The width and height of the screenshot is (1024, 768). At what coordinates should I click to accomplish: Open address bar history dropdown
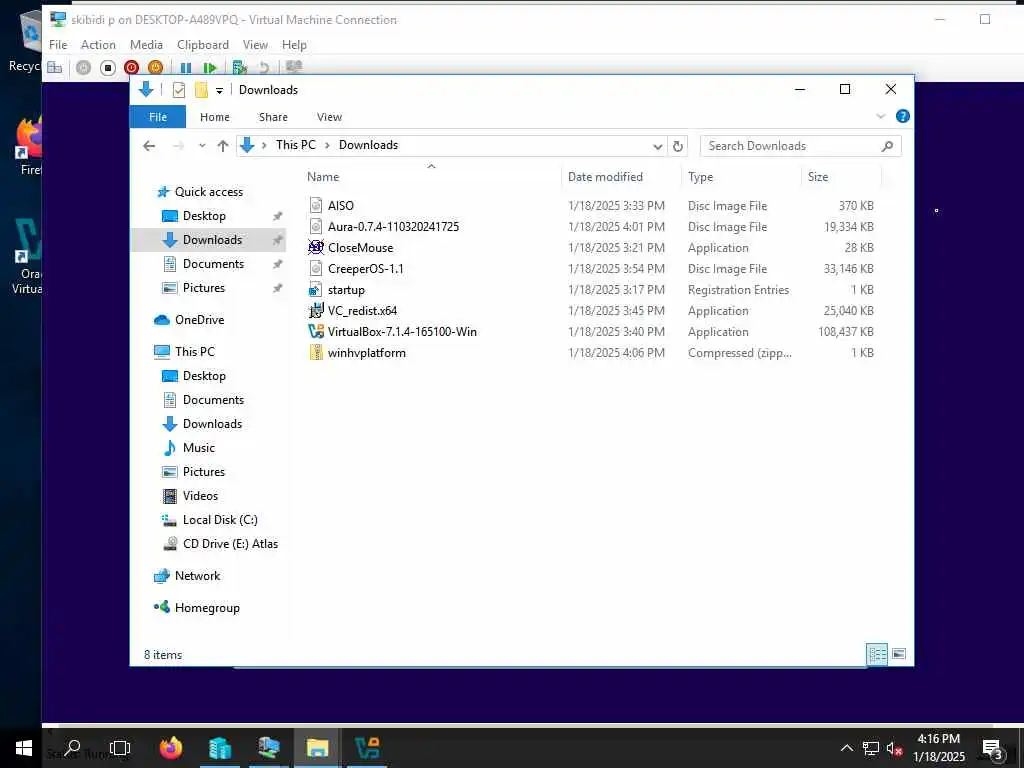click(x=658, y=146)
